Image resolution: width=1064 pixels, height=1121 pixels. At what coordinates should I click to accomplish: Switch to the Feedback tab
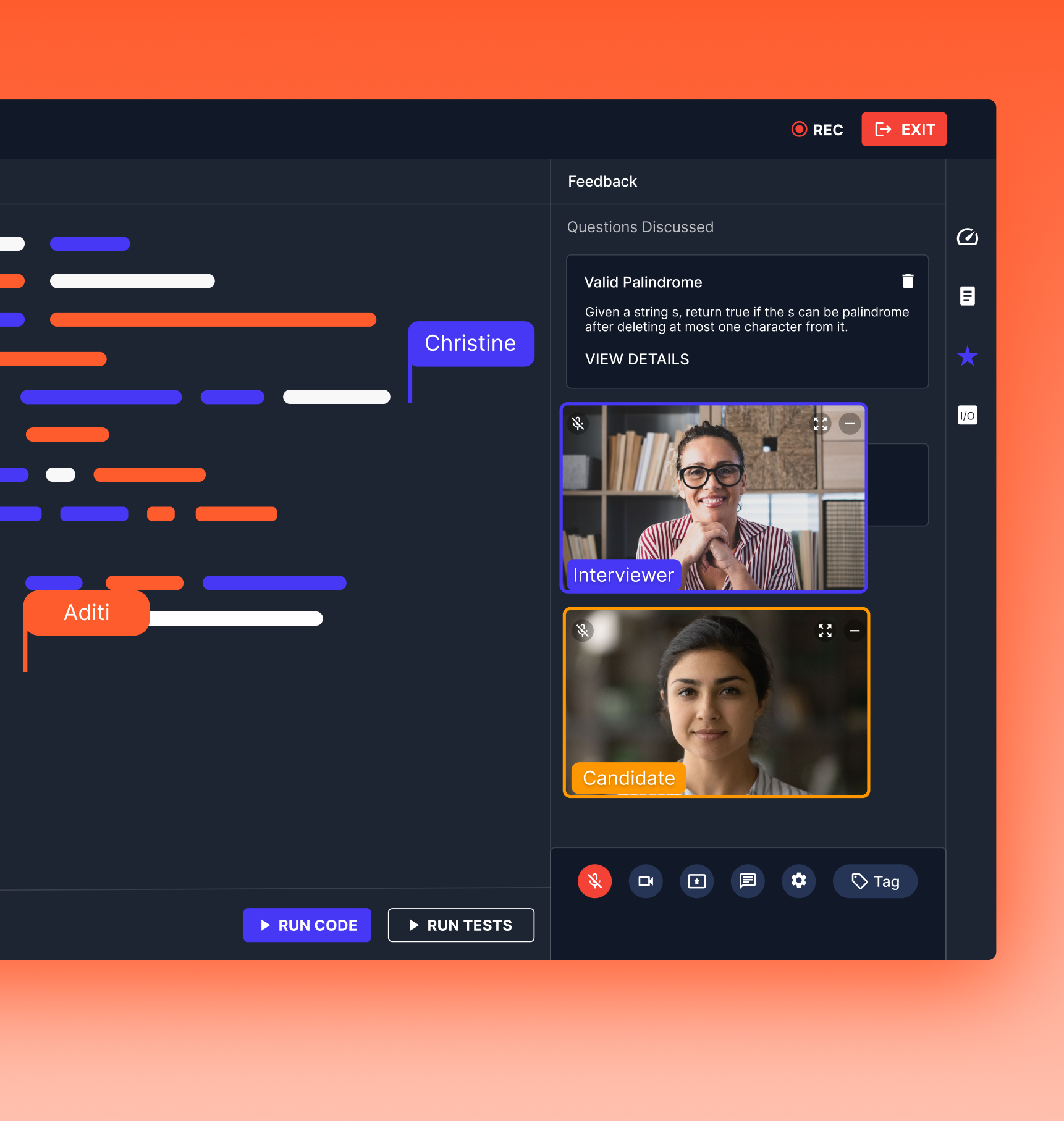tap(602, 182)
